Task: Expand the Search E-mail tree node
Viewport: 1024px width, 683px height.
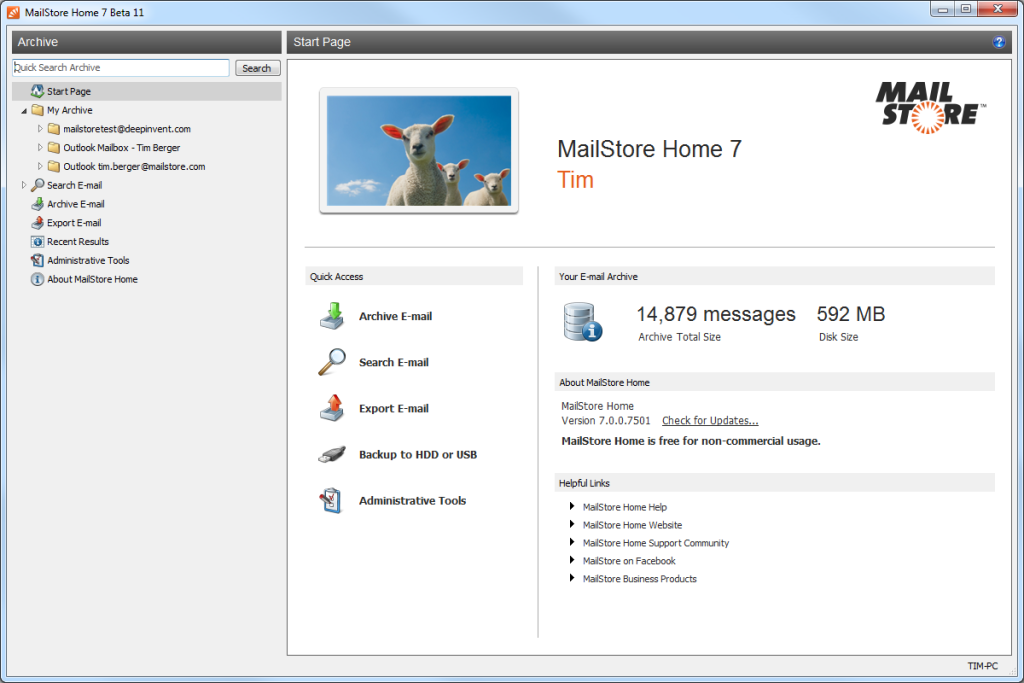Action: (22, 184)
